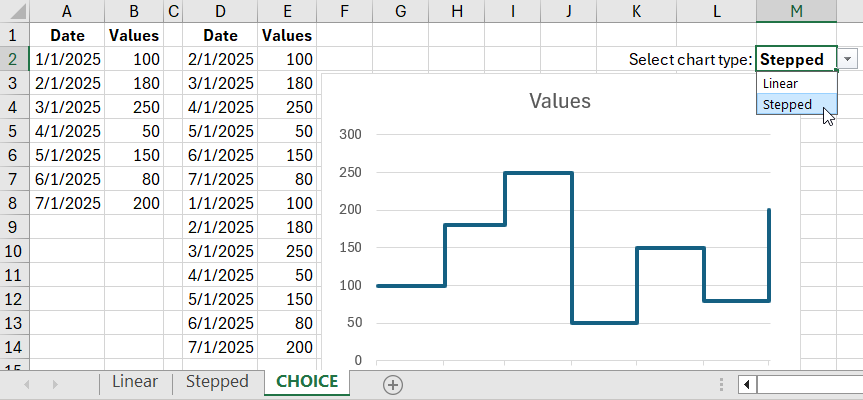Click the previous sheet navigation arrow
863x400 pixels.
[26, 384]
